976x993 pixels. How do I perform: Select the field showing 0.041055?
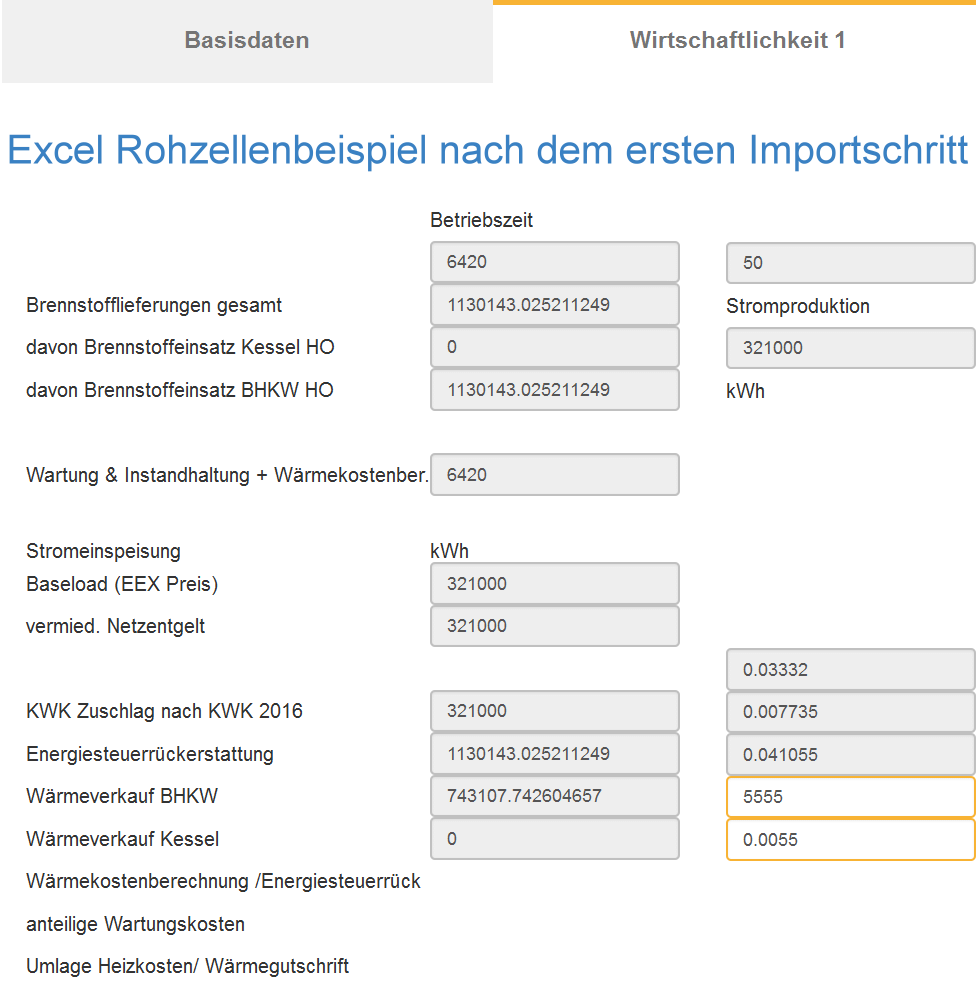[850, 755]
